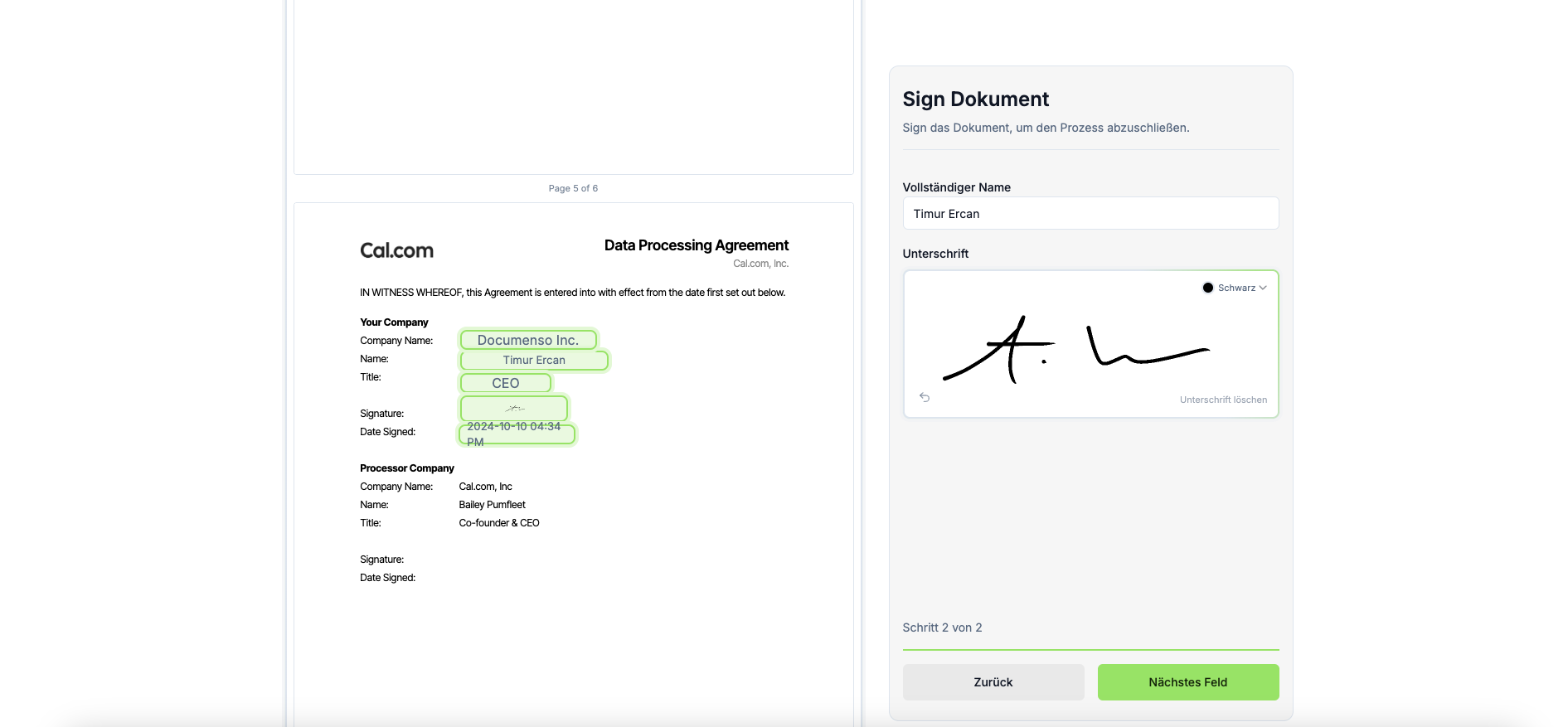Click the Data Processing Agreement heading

pyautogui.click(x=696, y=245)
